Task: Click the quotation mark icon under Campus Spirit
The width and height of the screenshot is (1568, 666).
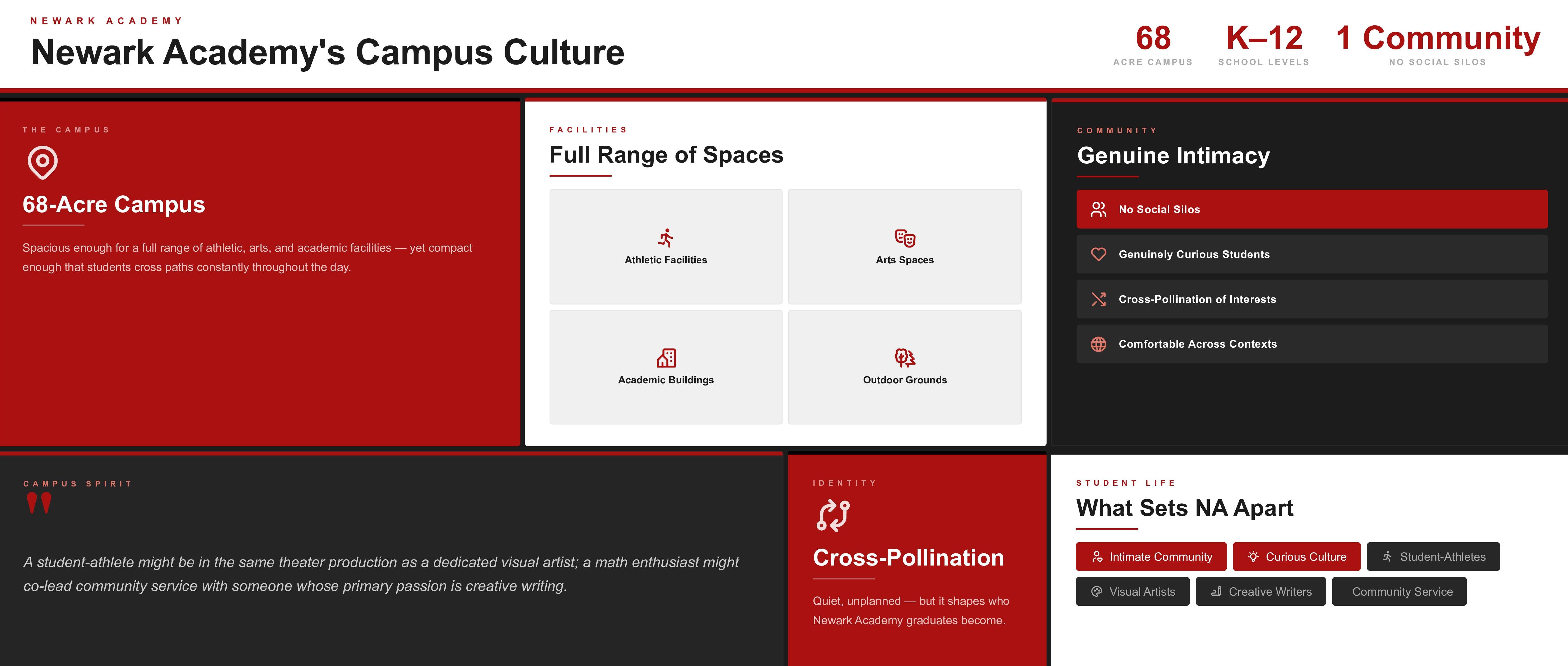Action: 39,504
